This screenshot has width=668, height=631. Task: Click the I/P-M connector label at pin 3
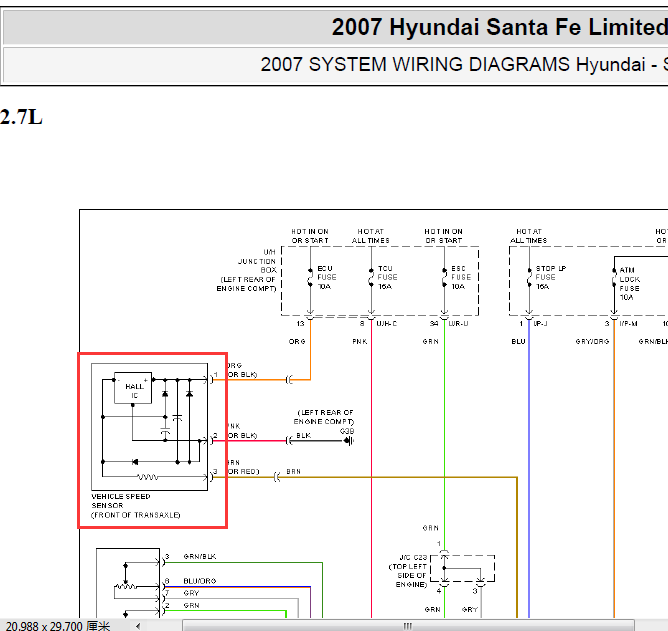628,324
